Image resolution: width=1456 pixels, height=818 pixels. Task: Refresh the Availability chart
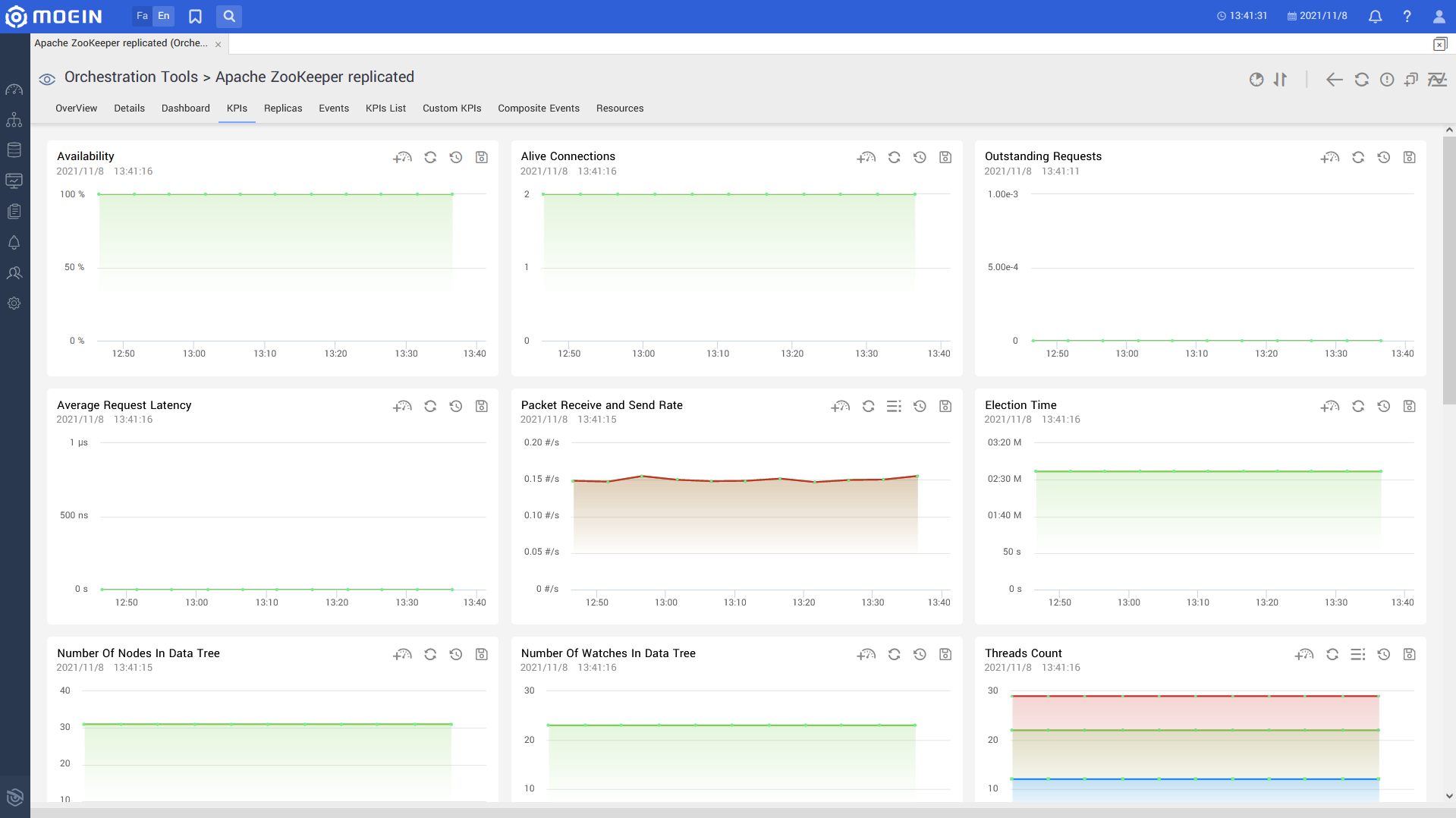[x=430, y=157]
